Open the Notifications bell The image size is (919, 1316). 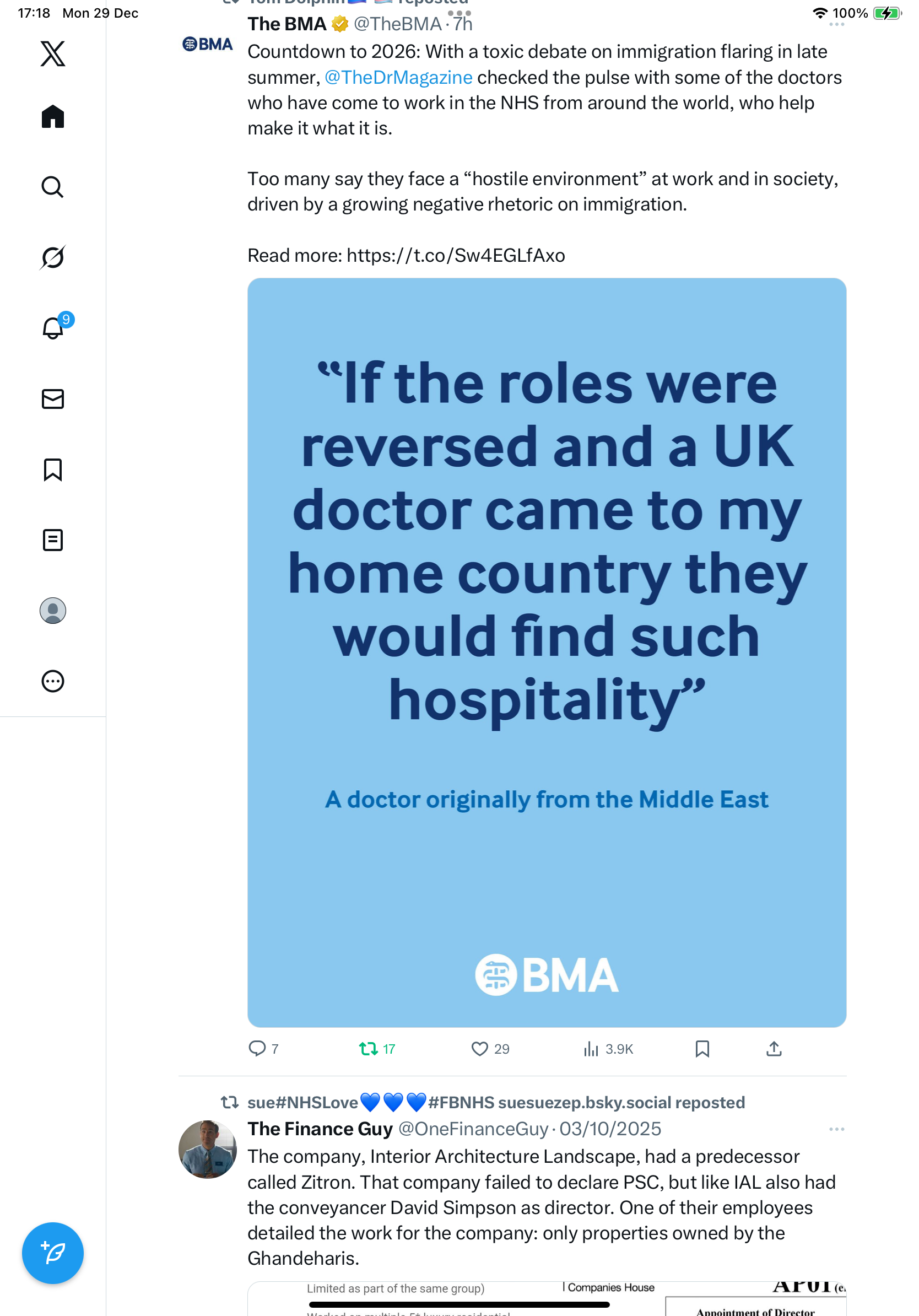(x=53, y=328)
